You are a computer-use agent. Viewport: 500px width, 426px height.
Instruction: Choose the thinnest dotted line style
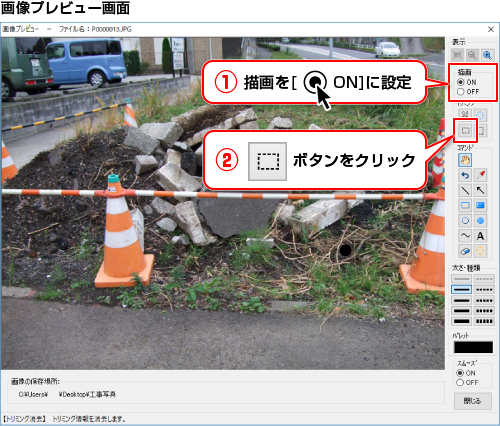pos(484,279)
